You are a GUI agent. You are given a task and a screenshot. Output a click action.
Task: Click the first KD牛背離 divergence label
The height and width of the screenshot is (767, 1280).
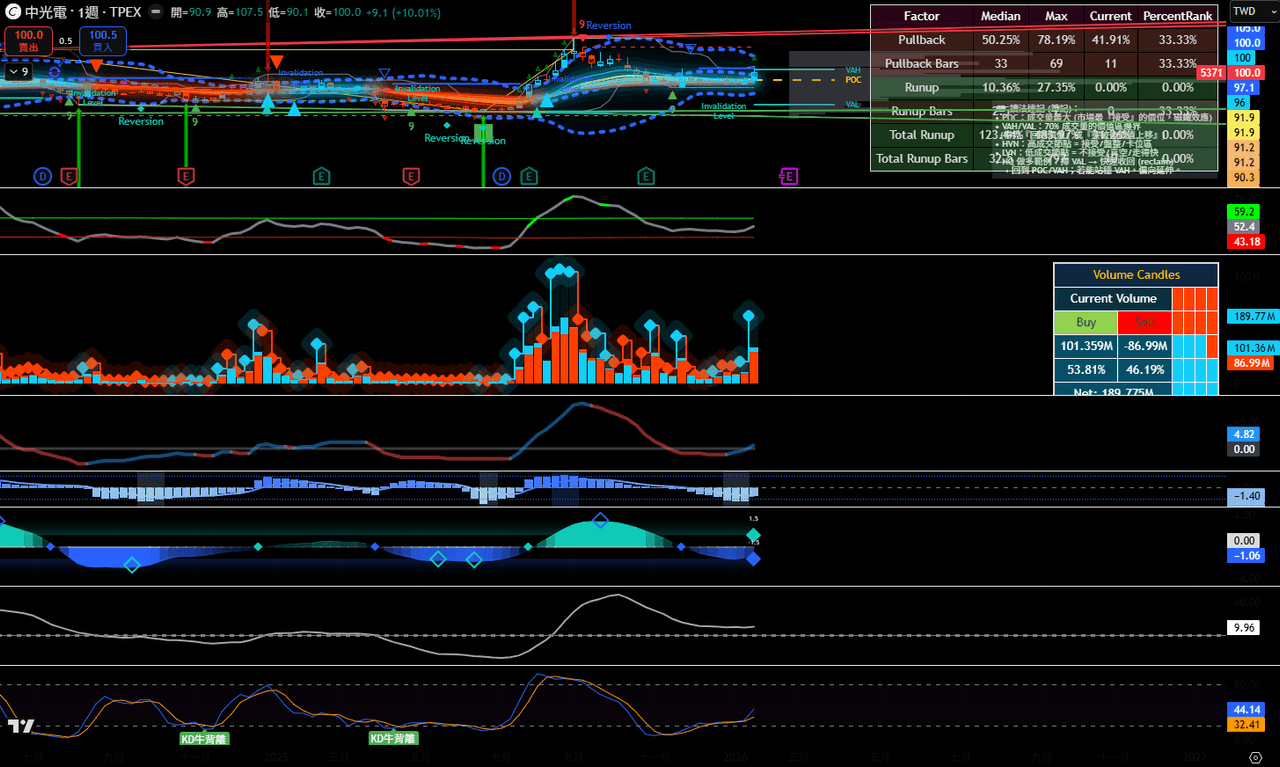pyautogui.click(x=204, y=739)
